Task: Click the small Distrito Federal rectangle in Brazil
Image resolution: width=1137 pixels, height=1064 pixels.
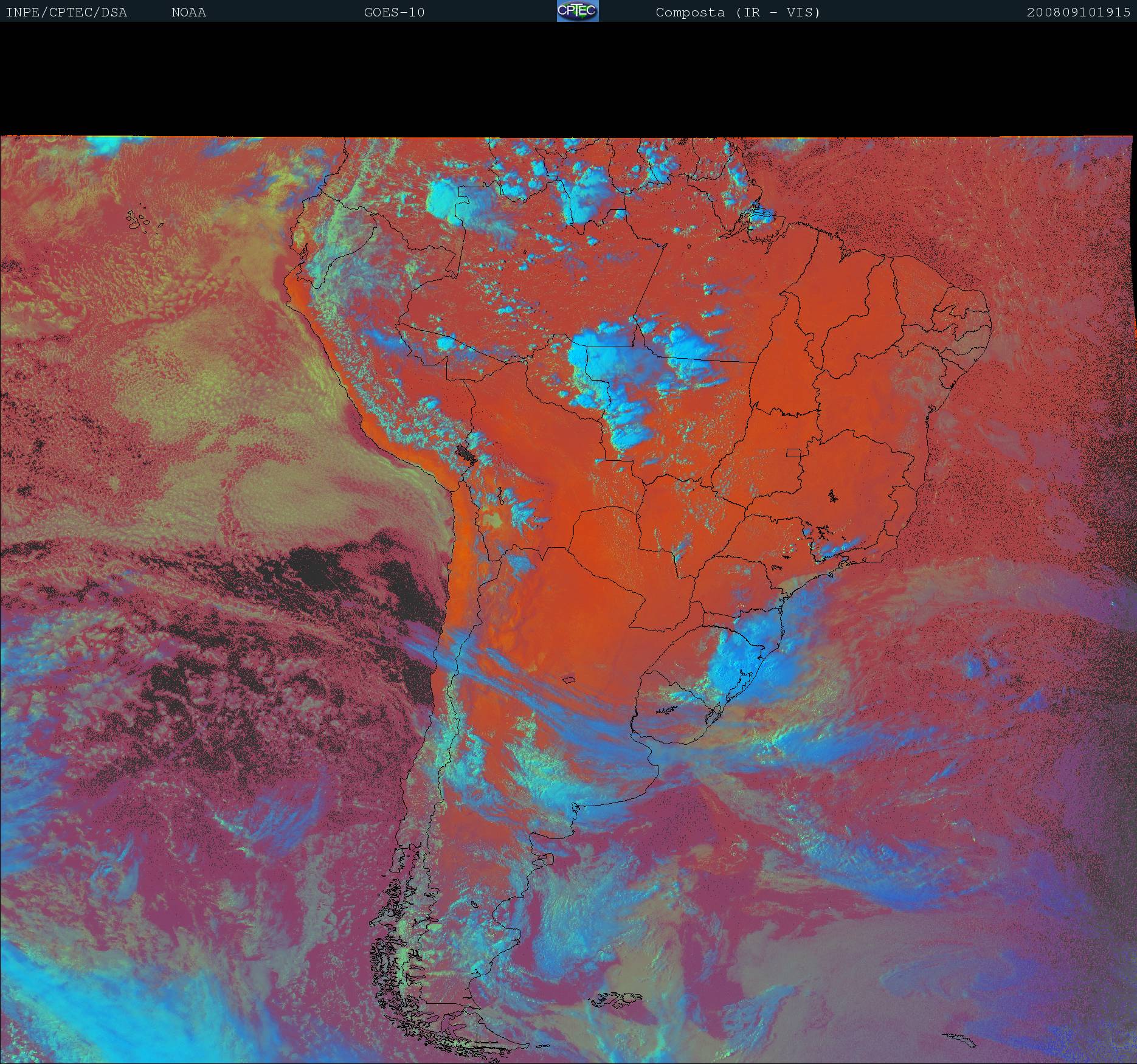Action: (x=794, y=452)
